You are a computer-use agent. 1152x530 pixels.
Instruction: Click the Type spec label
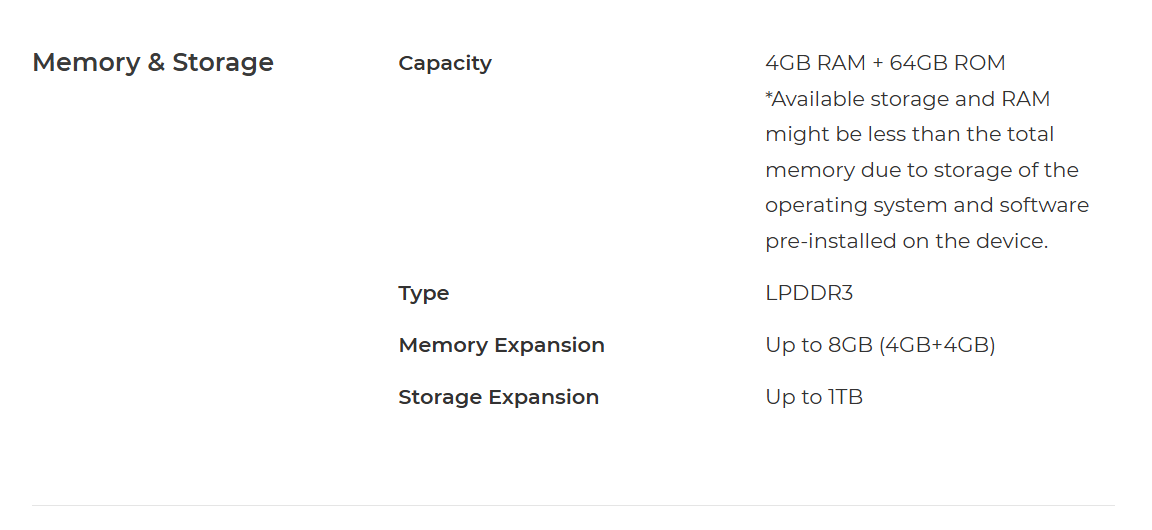423,294
